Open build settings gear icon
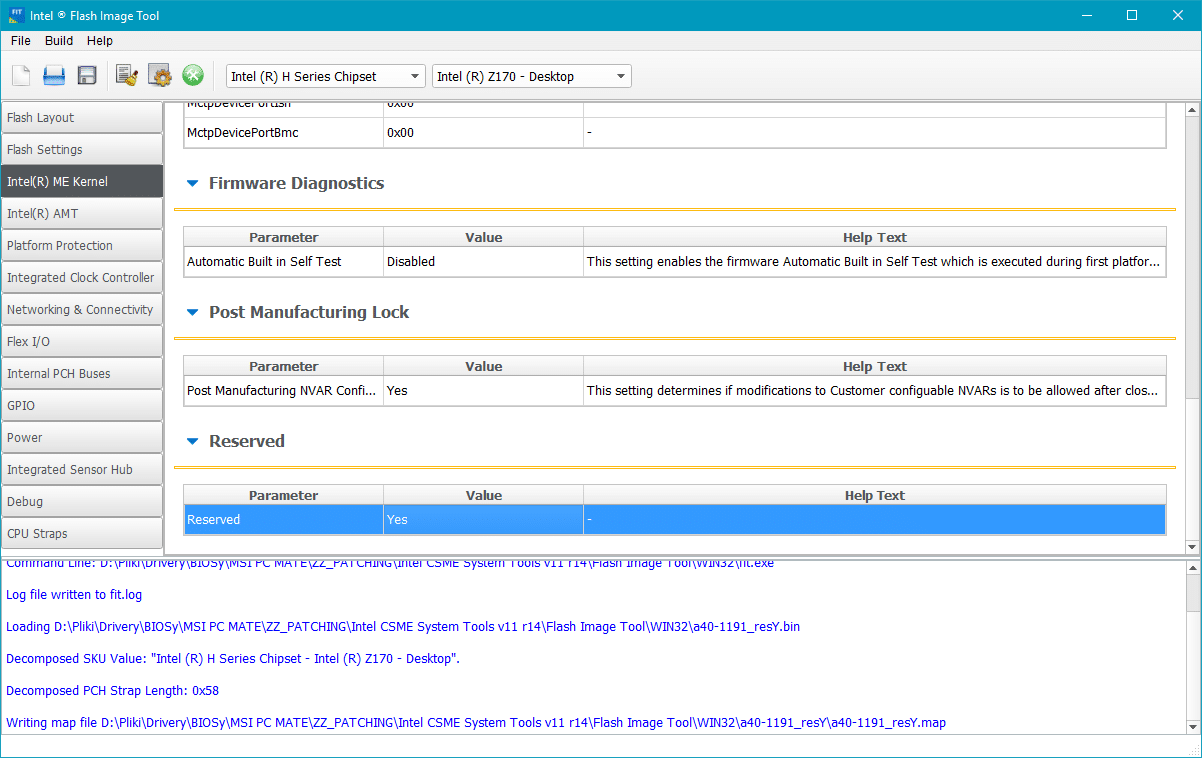Image resolution: width=1202 pixels, height=758 pixels. [159, 76]
